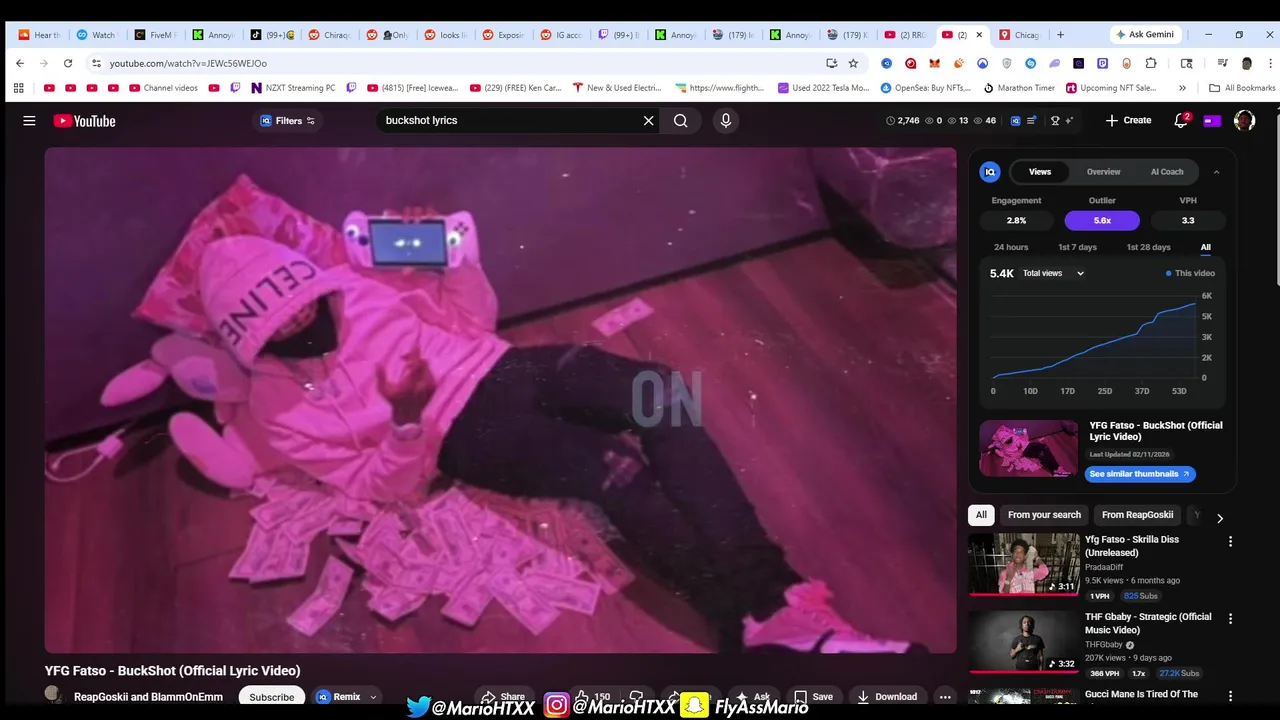Run the search with the magnifier button

[681, 121]
